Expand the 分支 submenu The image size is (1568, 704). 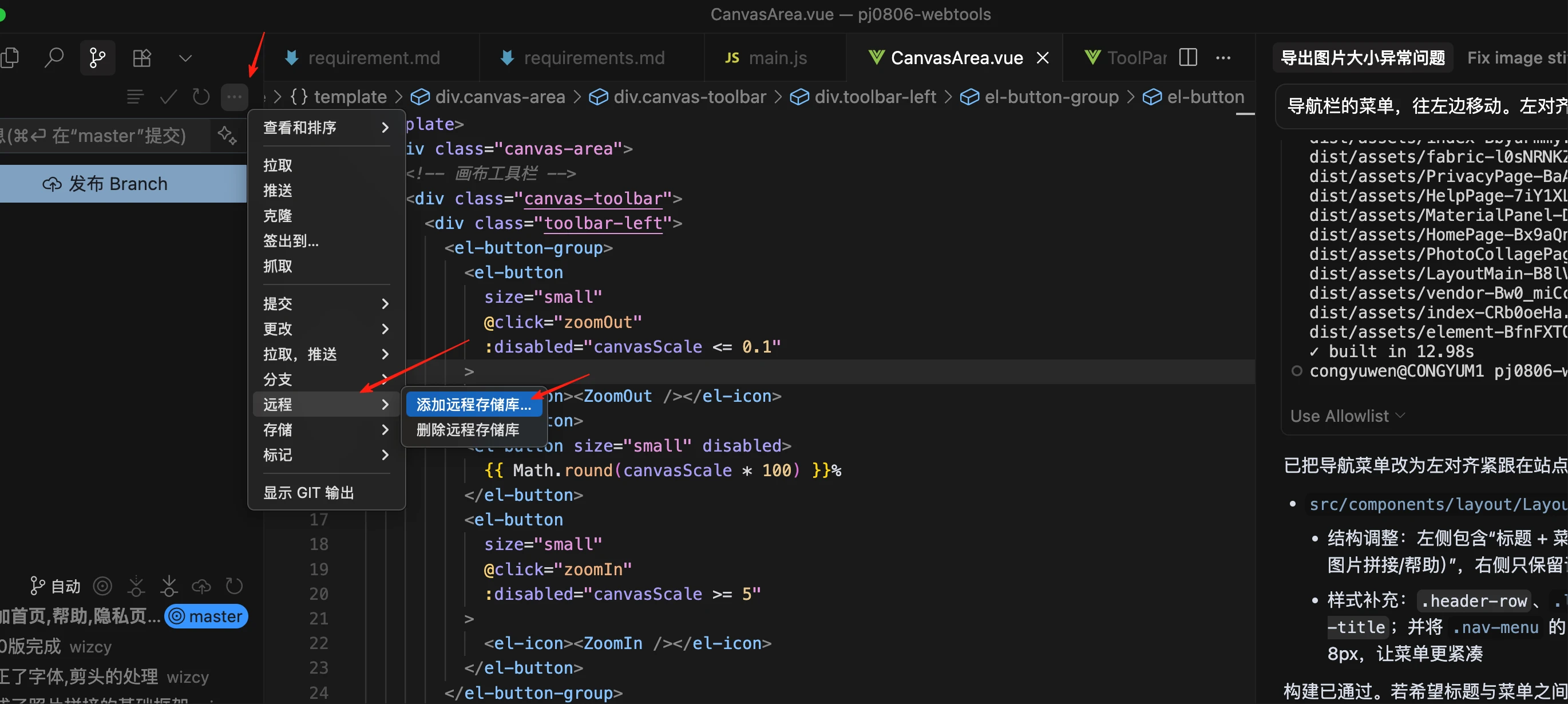point(326,379)
